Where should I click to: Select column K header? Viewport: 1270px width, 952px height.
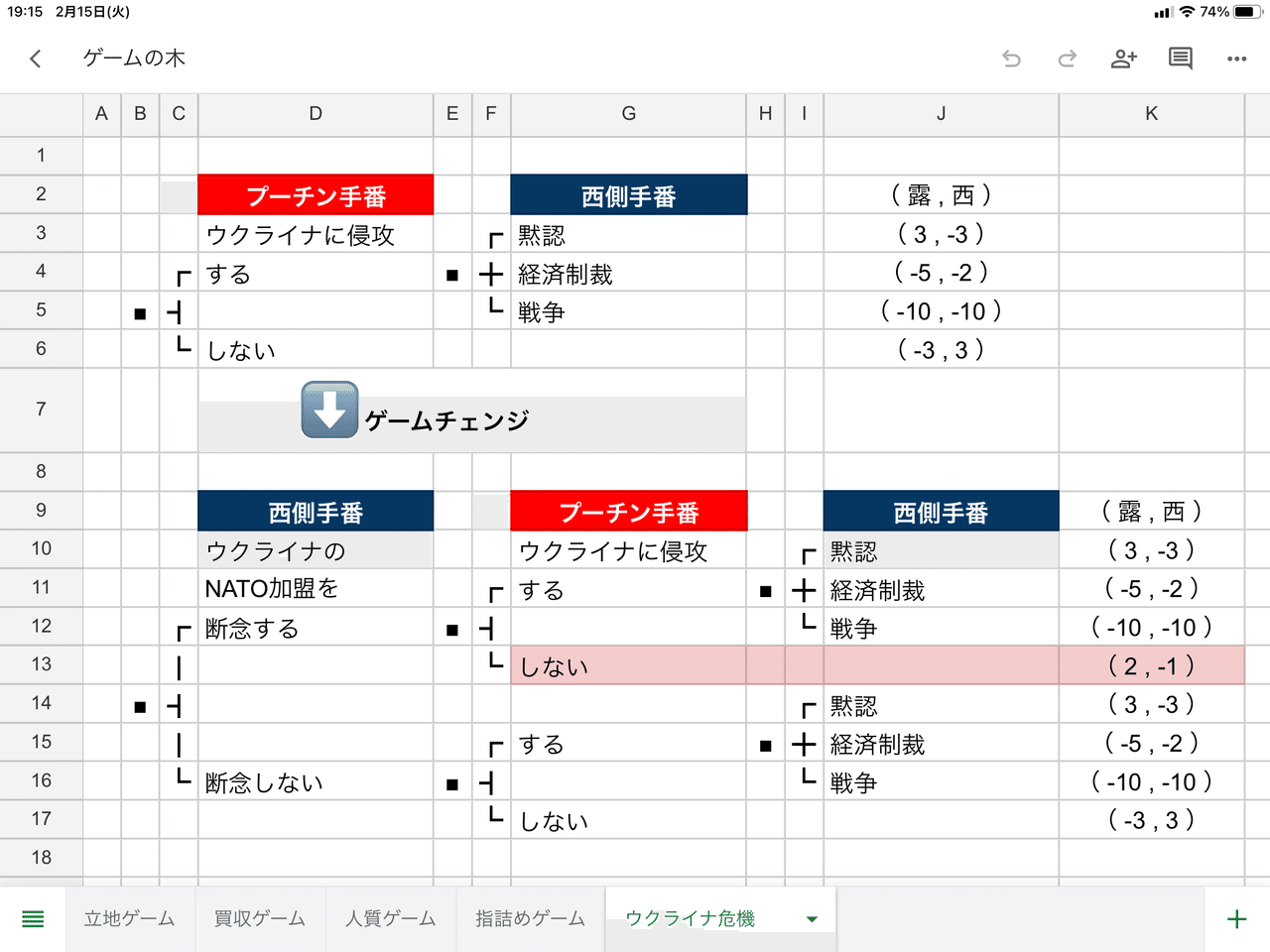pos(1152,114)
